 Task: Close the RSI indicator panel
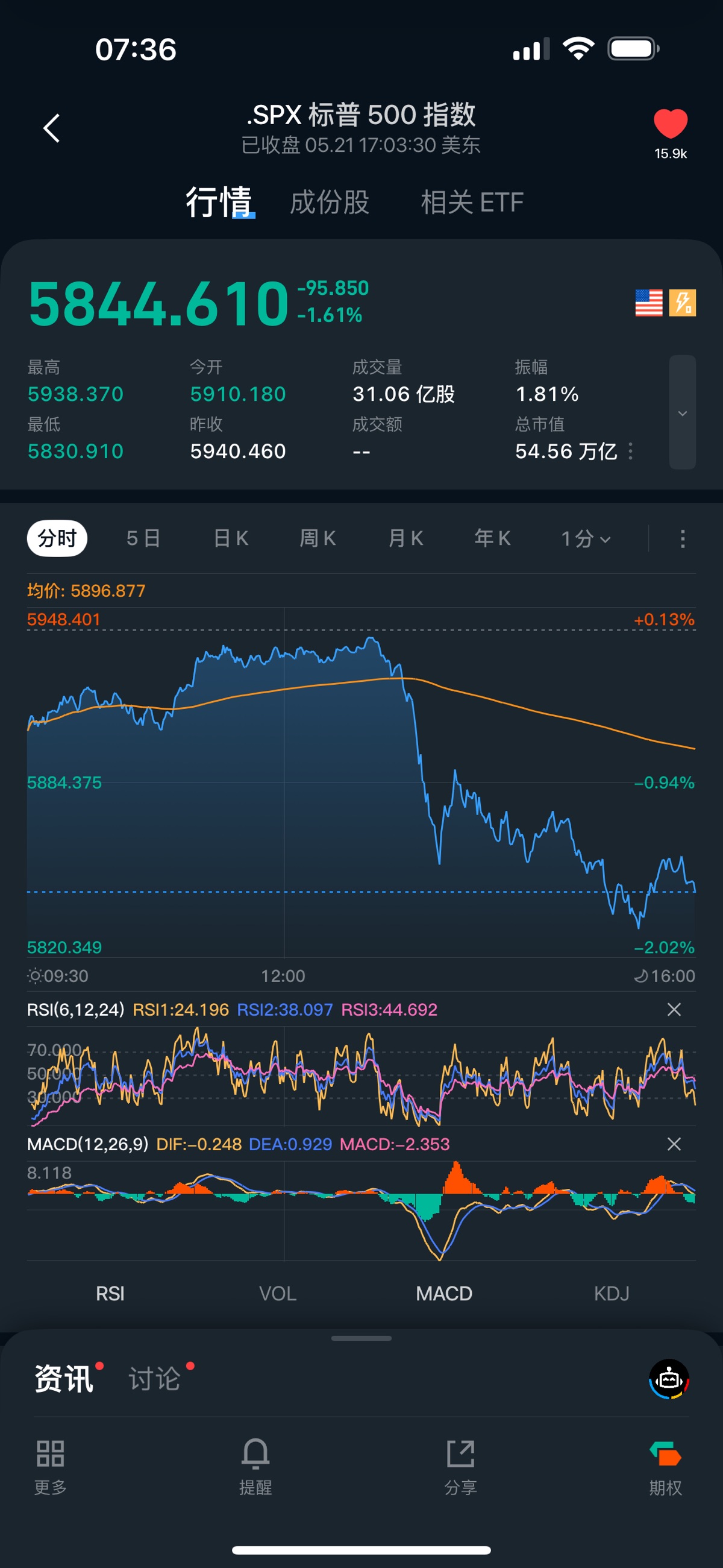pos(674,1009)
